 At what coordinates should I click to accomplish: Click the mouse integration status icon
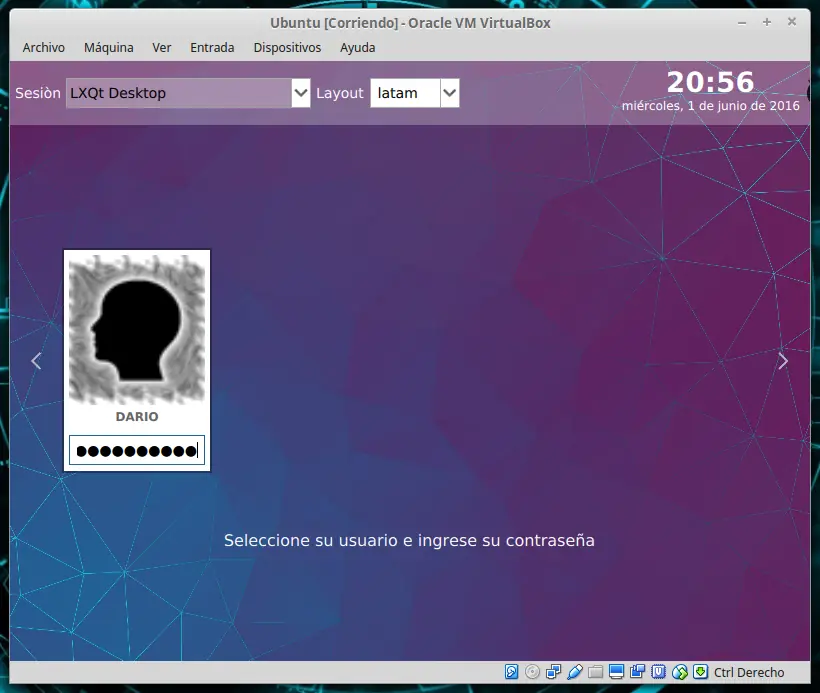[679, 672]
